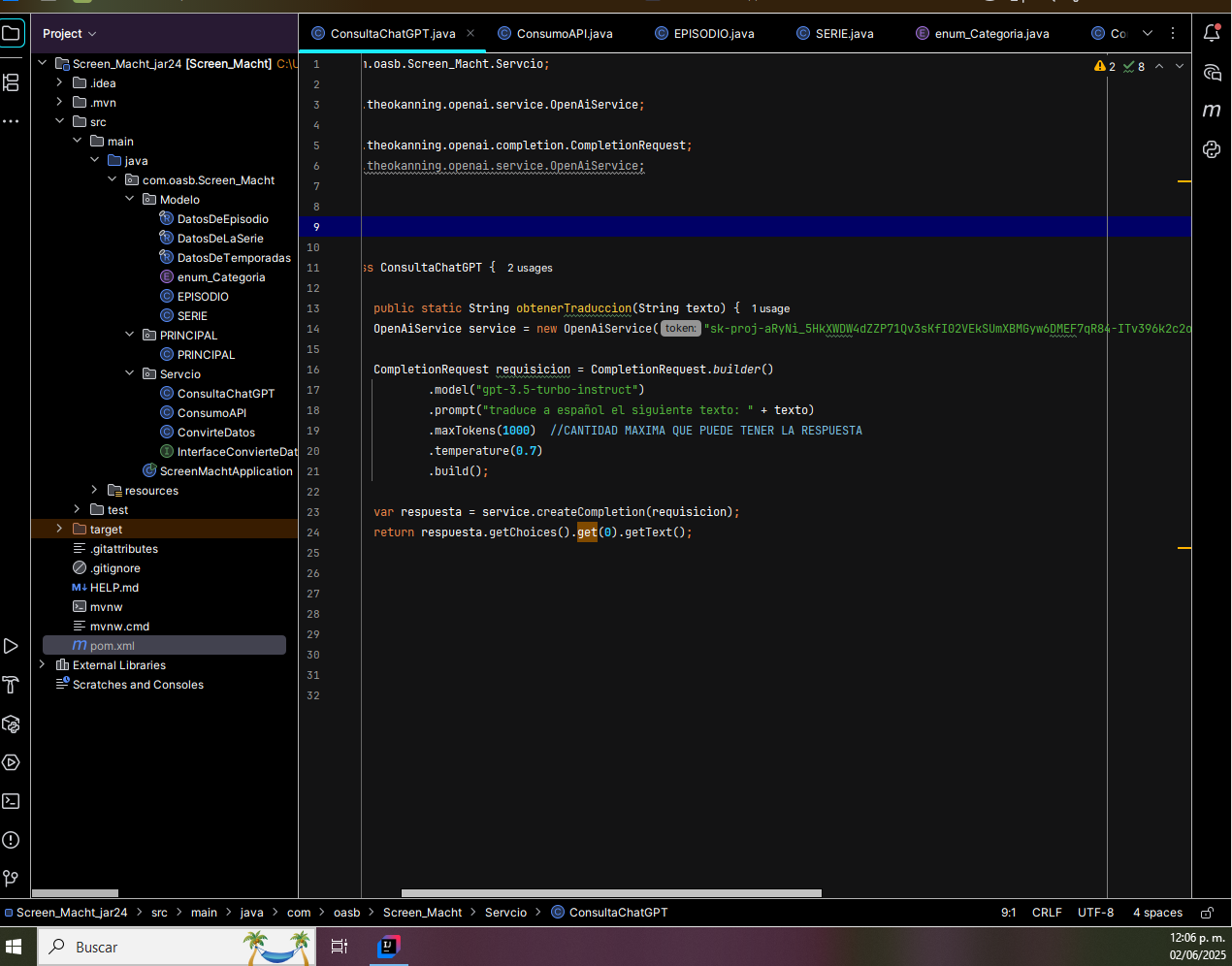The width and height of the screenshot is (1232, 966).
Task: Click ConsultaChatGPT in navigation breadcrumb
Action: pyautogui.click(x=618, y=913)
